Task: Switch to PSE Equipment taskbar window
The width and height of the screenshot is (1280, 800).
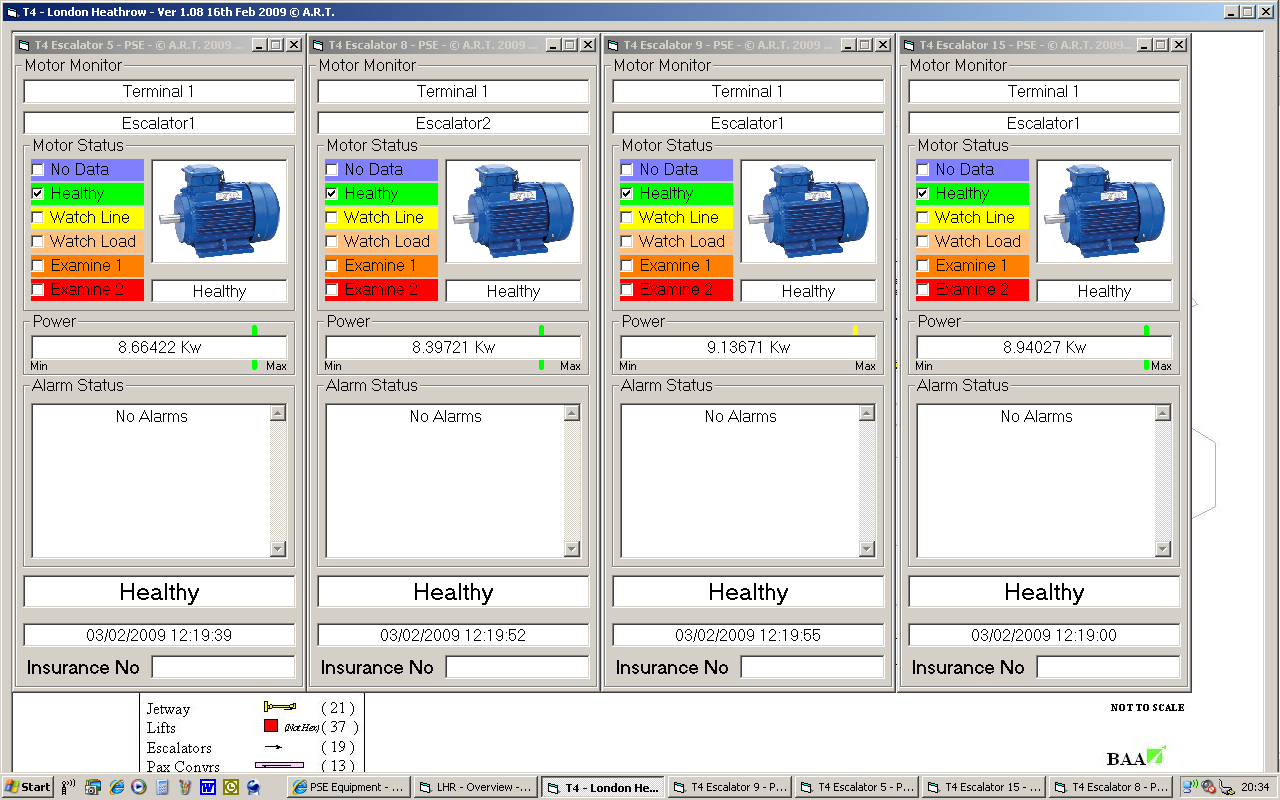Action: 348,787
